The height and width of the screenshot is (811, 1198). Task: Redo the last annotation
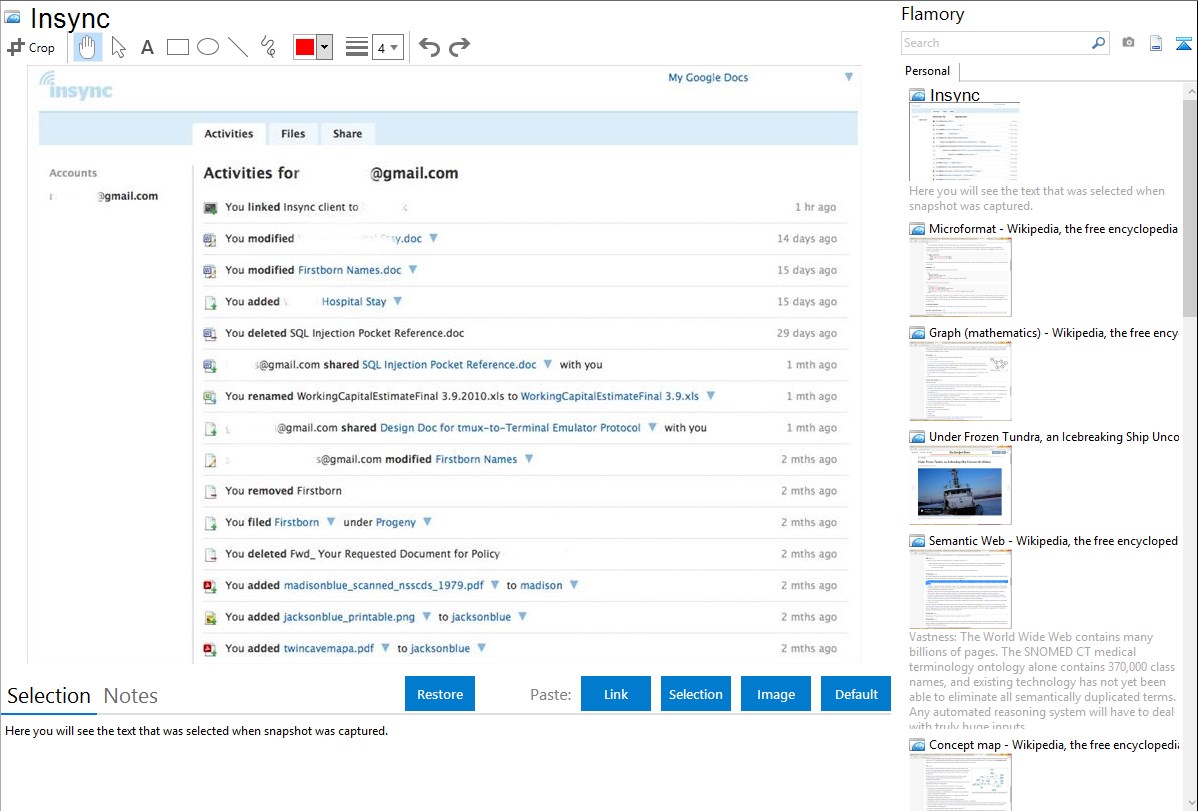click(459, 47)
